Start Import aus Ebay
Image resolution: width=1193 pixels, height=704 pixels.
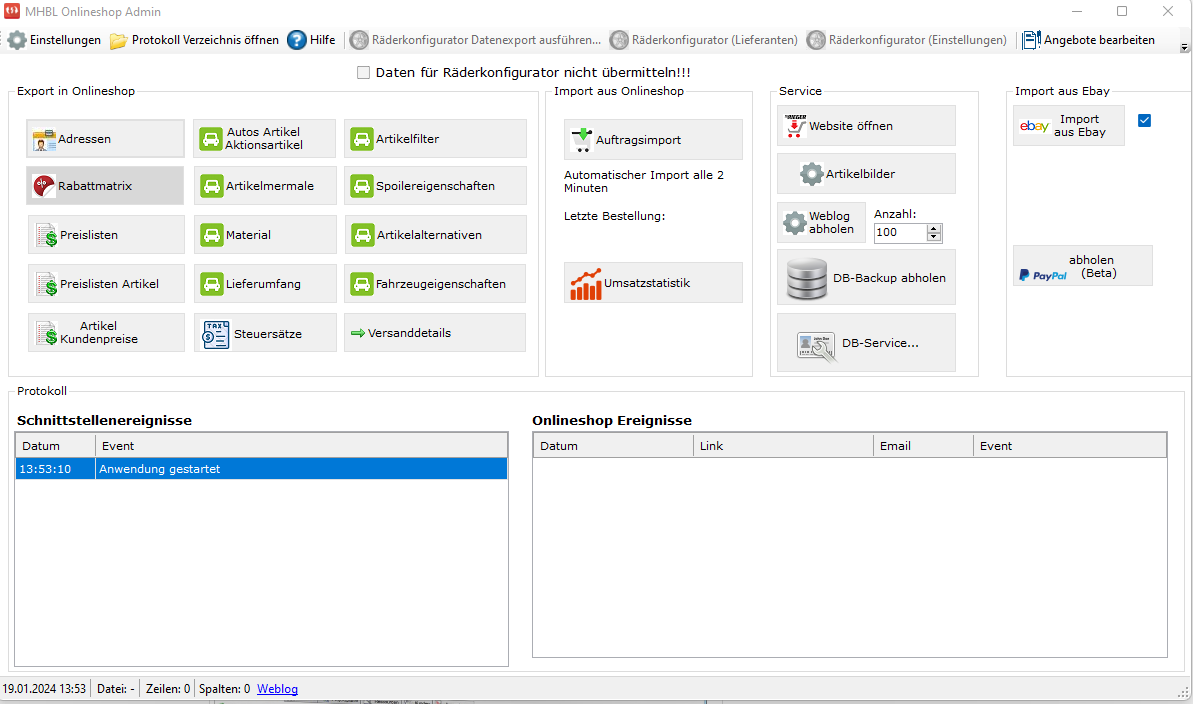1068,126
